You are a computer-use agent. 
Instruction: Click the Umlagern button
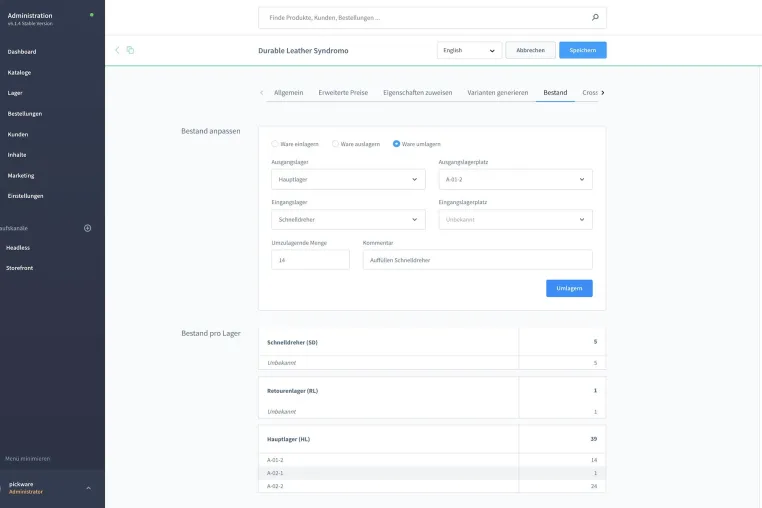tap(569, 288)
